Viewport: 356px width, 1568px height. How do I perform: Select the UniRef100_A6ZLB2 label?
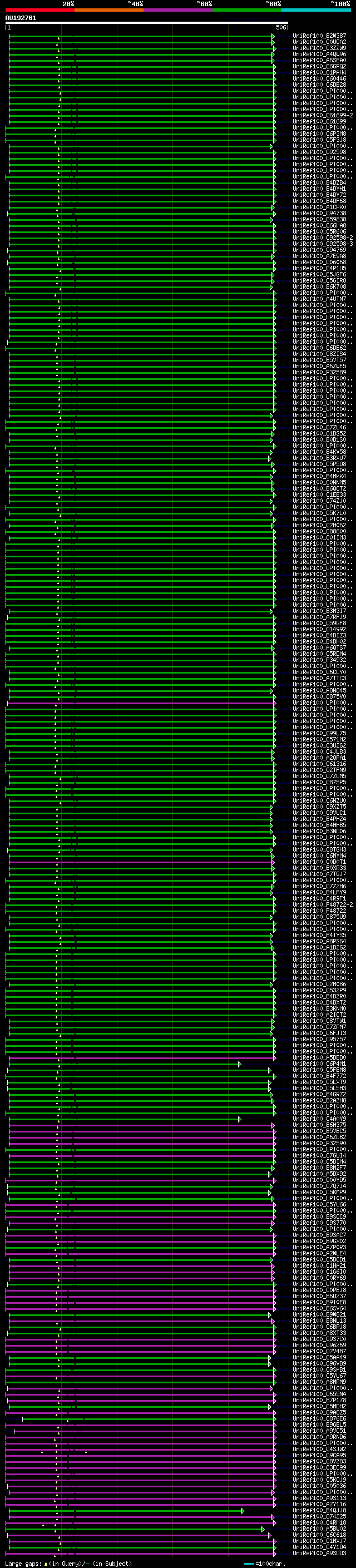point(319,1137)
